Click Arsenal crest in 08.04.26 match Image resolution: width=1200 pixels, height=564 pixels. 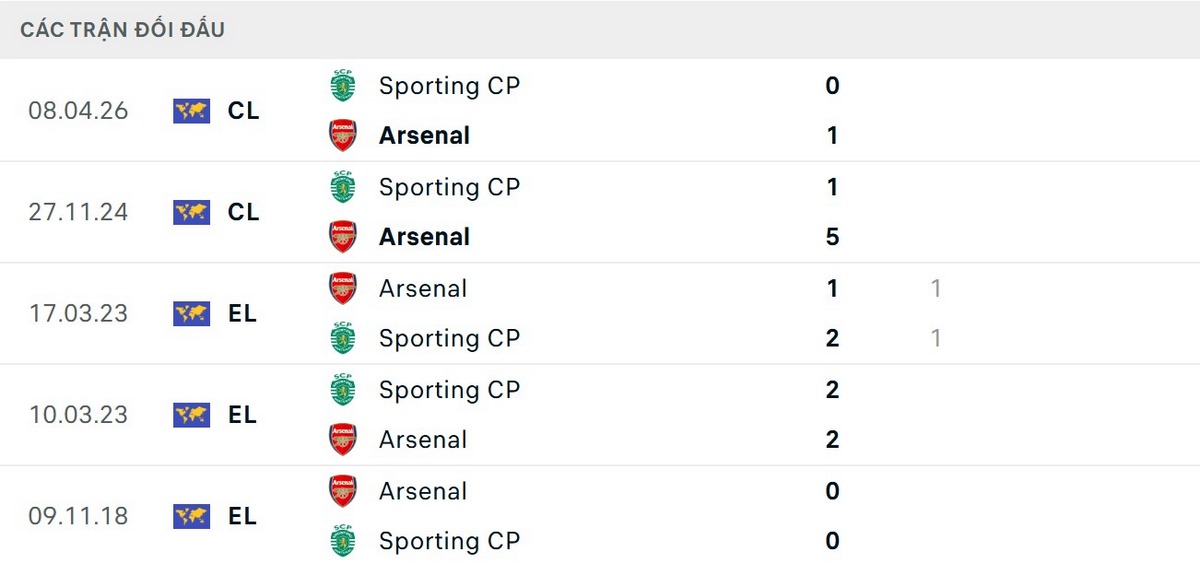343,136
